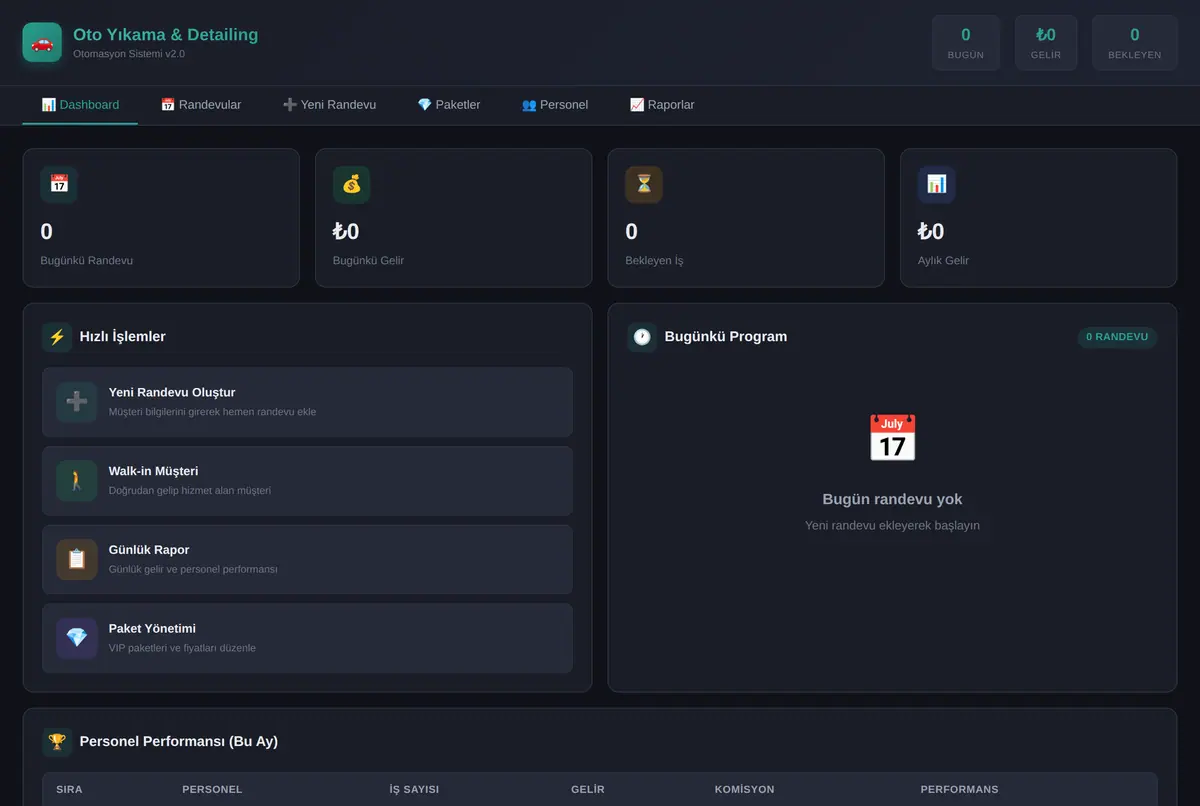The width and height of the screenshot is (1200, 806).
Task: Click the bar chart icon on Aylık Gelir card
Action: tap(937, 184)
